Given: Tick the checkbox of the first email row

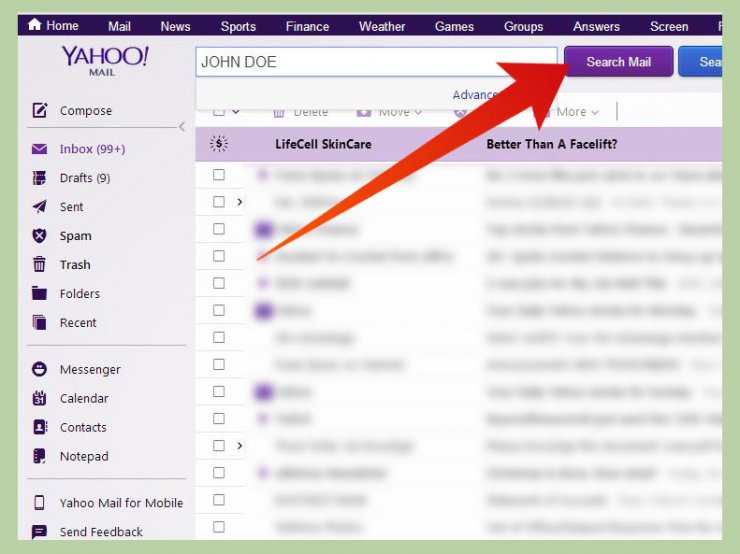Looking at the screenshot, I should [219, 175].
